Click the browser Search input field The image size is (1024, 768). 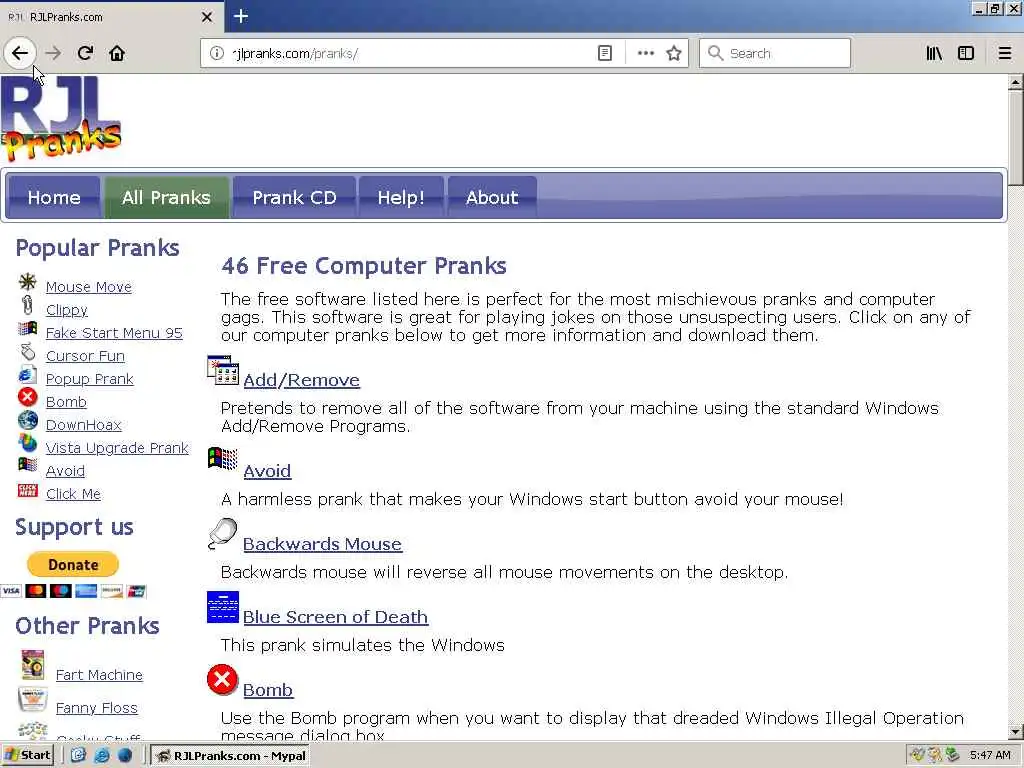pyautogui.click(x=775, y=53)
